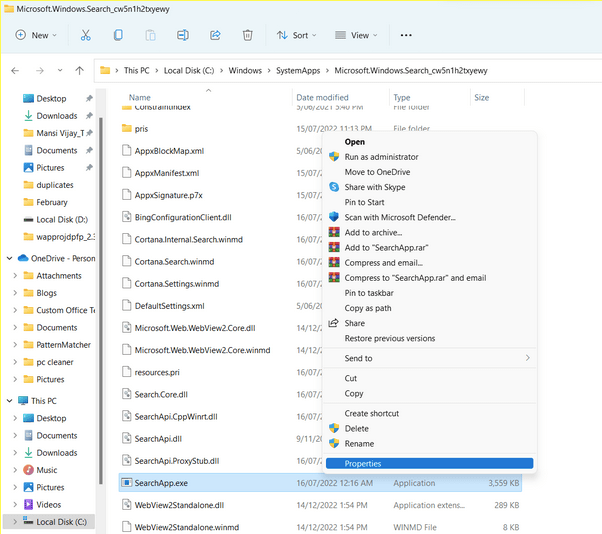This screenshot has height=534, width=602.
Task: Sort by Date modified column header
Action: pos(322,98)
